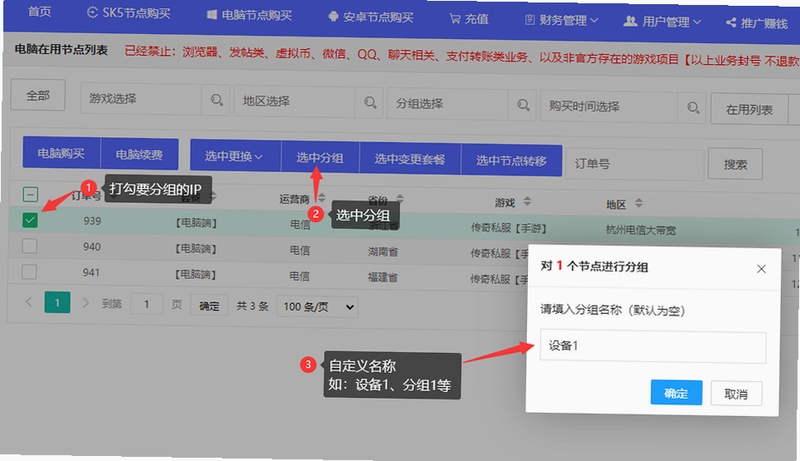The width and height of the screenshot is (800, 461).
Task: Click the 电脑购买 button
Action: coord(61,153)
